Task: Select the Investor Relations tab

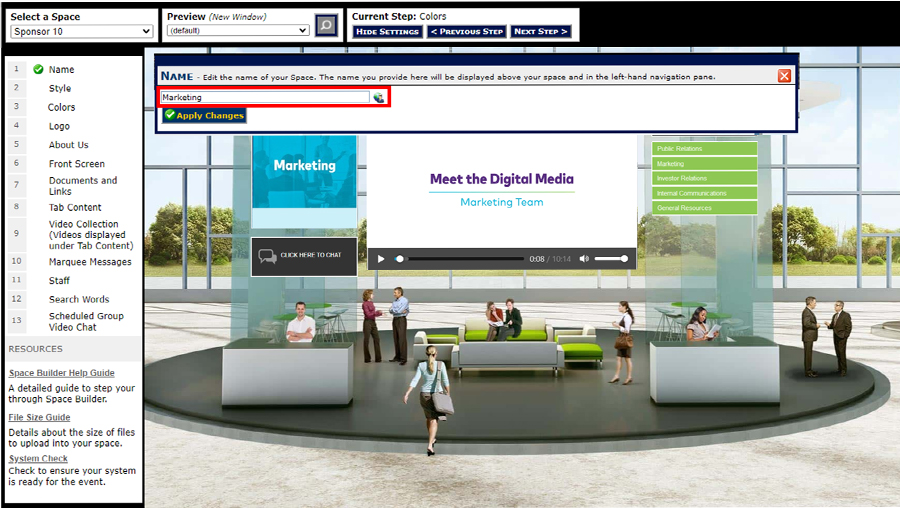Action: 704,178
